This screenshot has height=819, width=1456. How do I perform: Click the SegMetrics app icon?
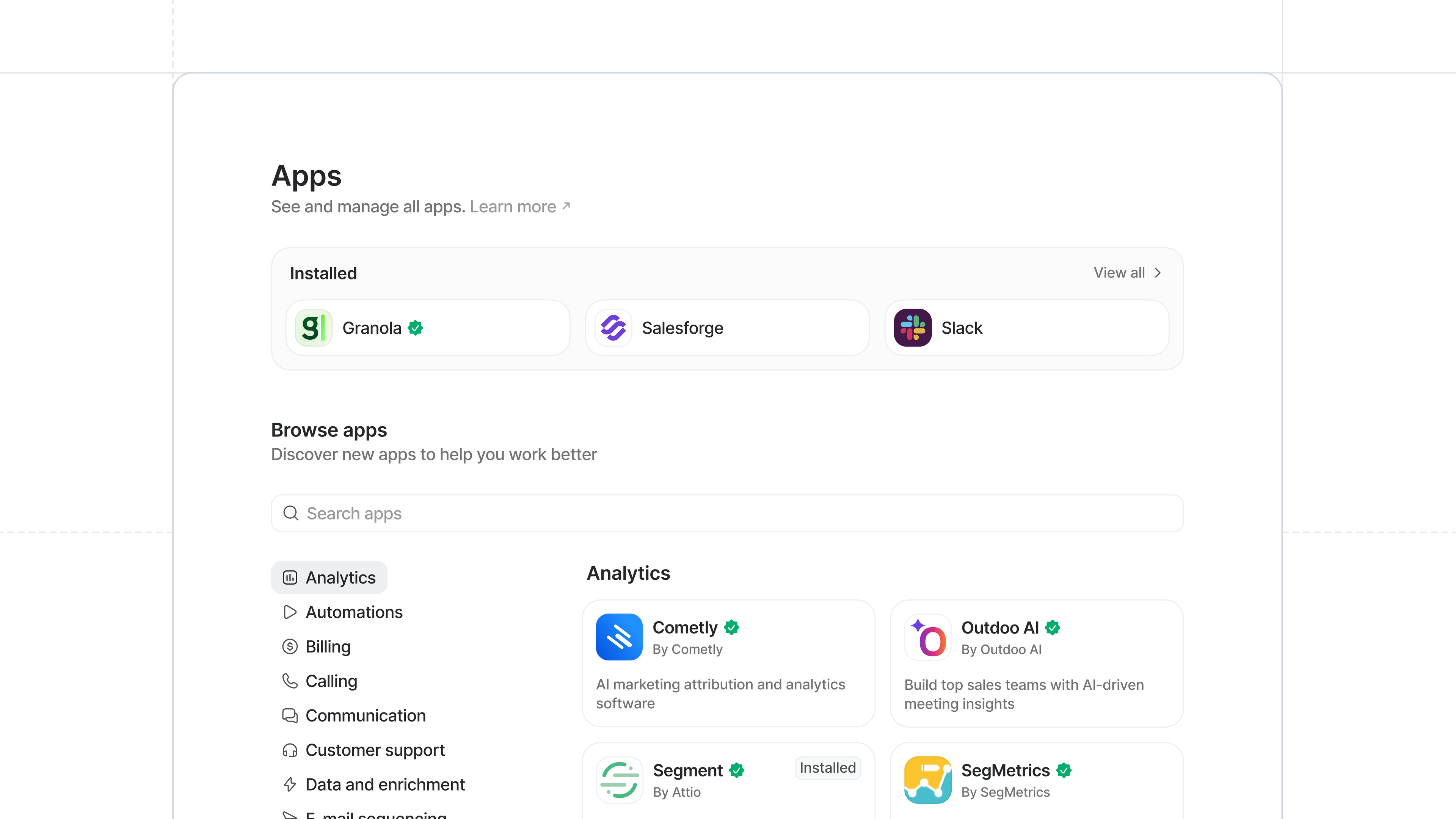(927, 780)
